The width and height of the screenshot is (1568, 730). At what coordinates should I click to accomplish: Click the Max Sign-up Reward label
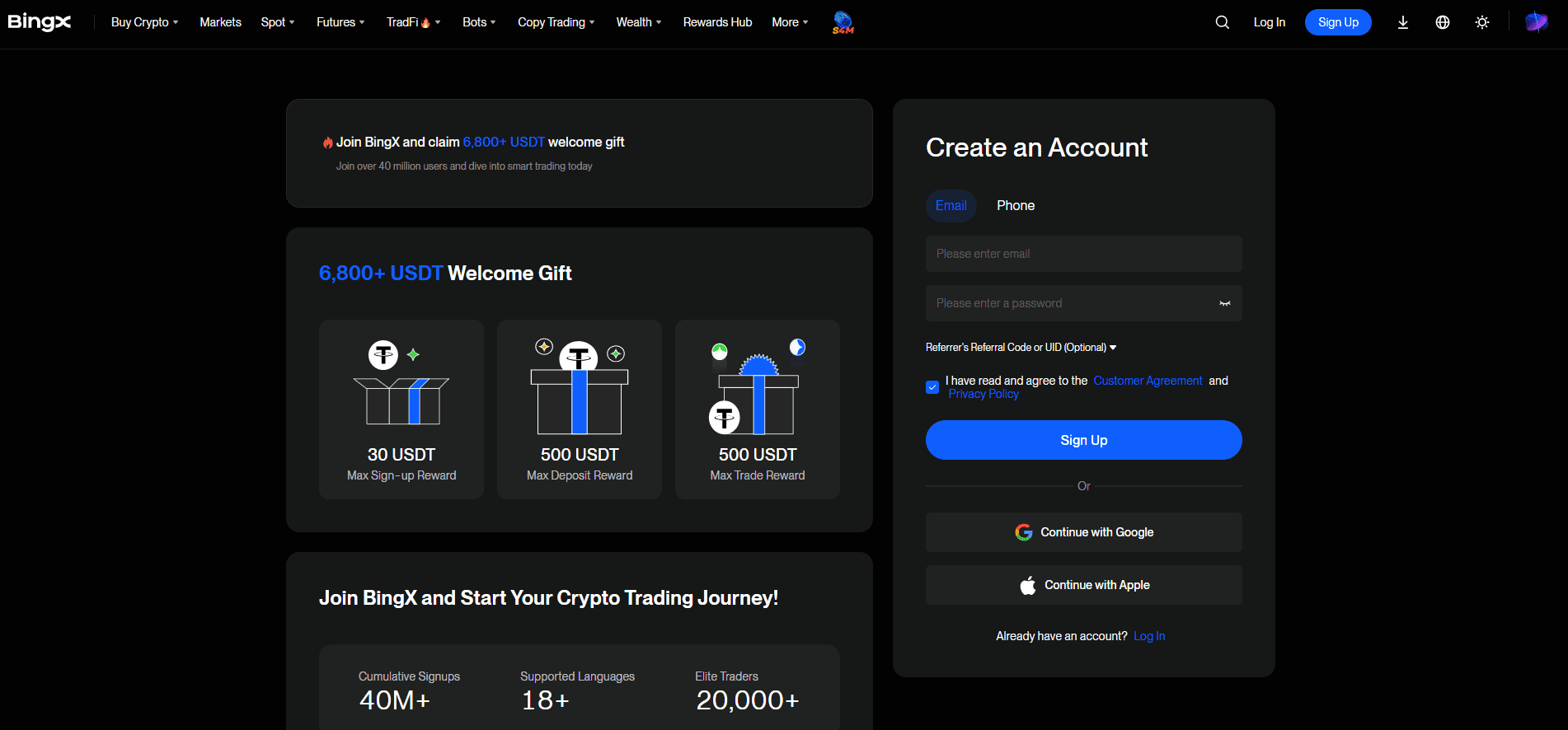click(401, 475)
